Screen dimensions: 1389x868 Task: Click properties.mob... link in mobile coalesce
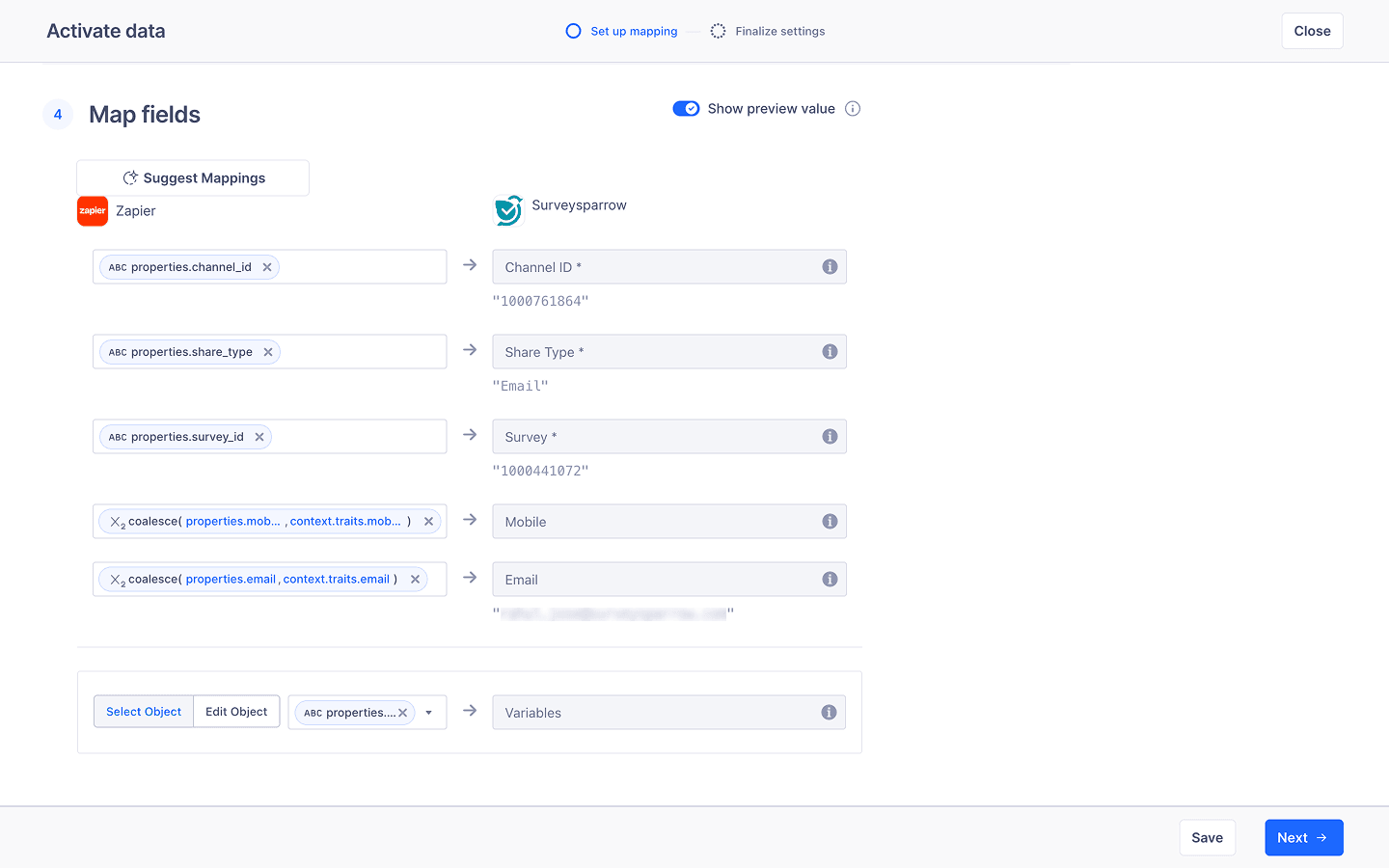click(x=232, y=522)
